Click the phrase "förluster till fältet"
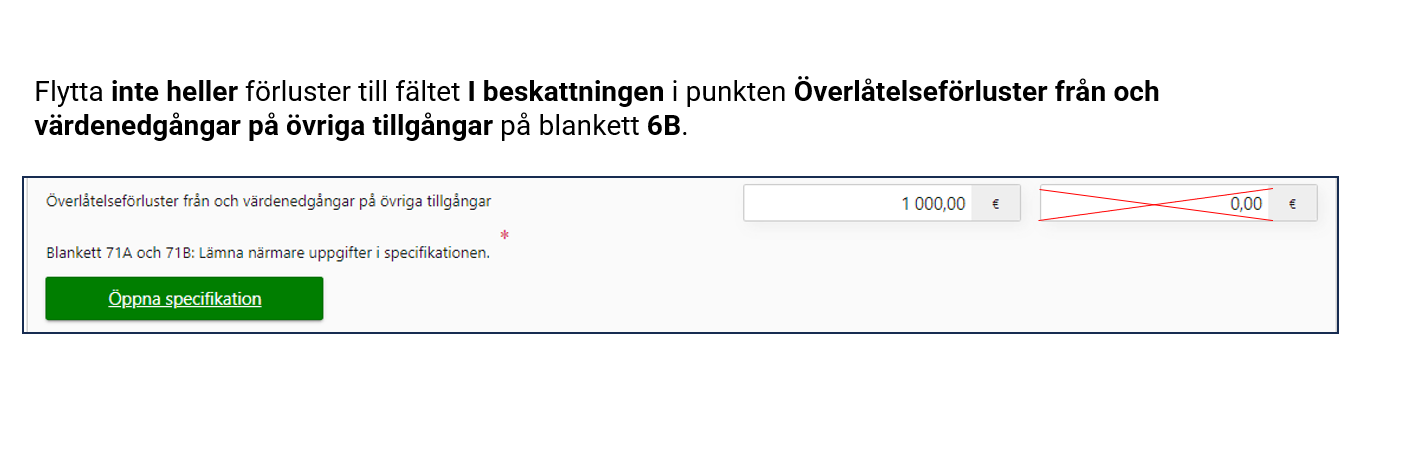 pos(352,93)
